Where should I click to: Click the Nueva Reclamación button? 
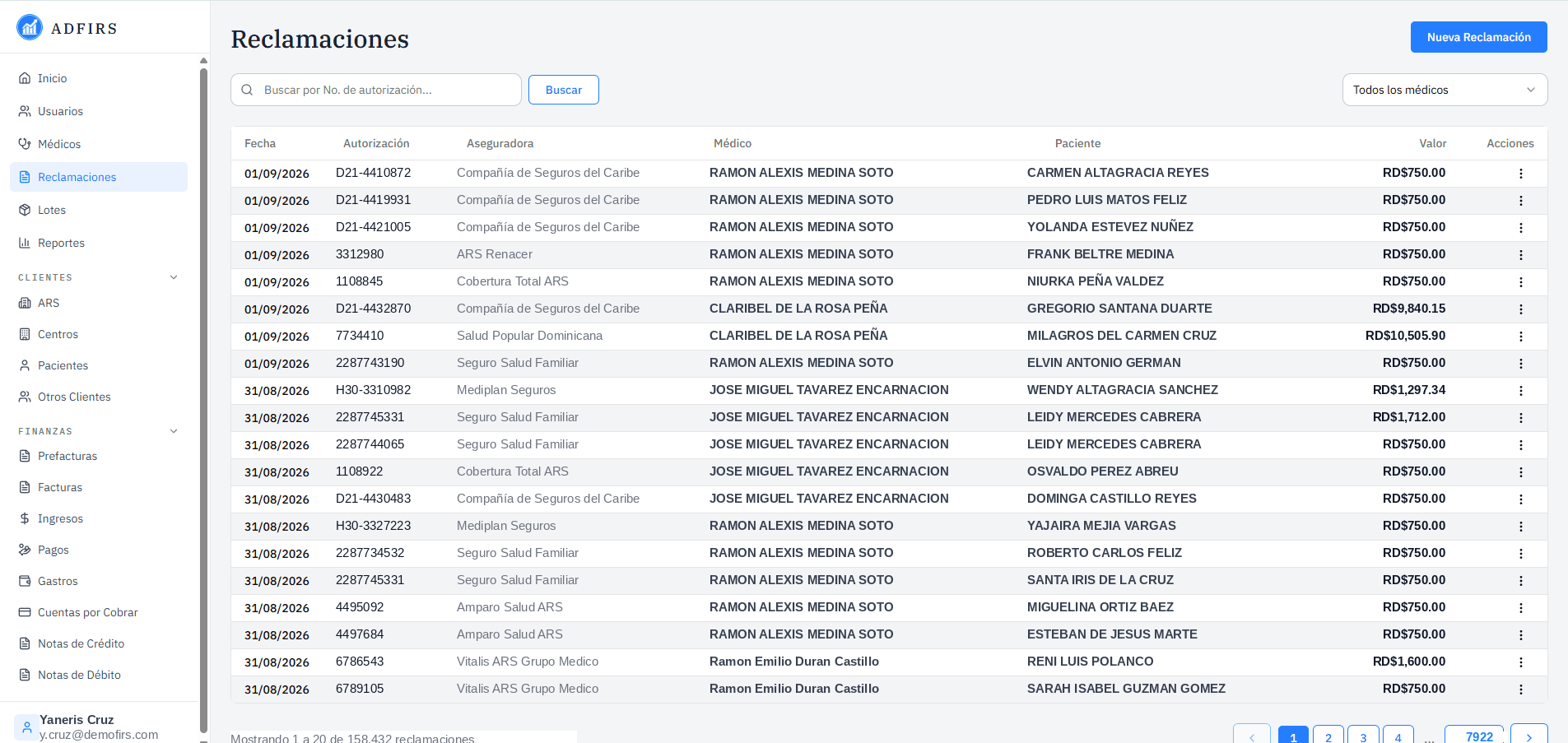coord(1478,37)
